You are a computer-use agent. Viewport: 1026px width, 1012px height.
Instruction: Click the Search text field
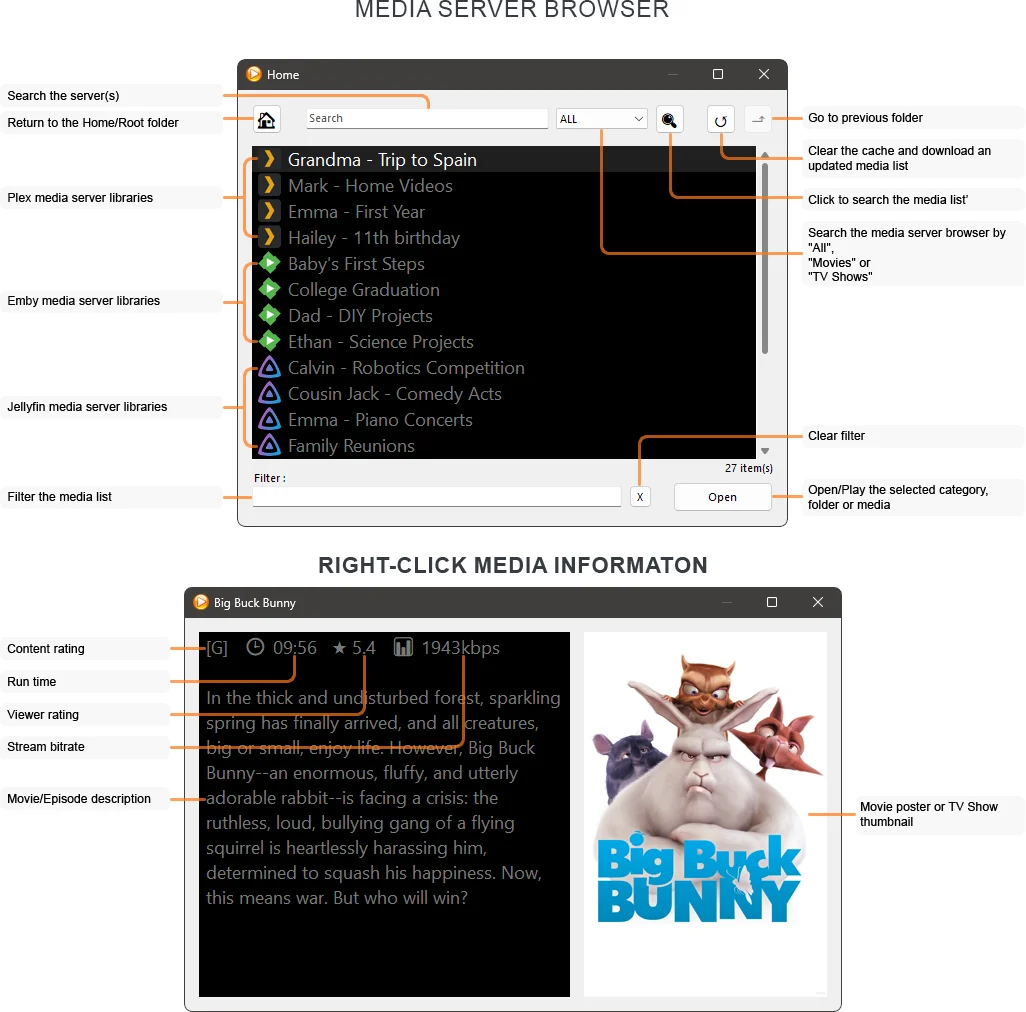click(x=427, y=118)
